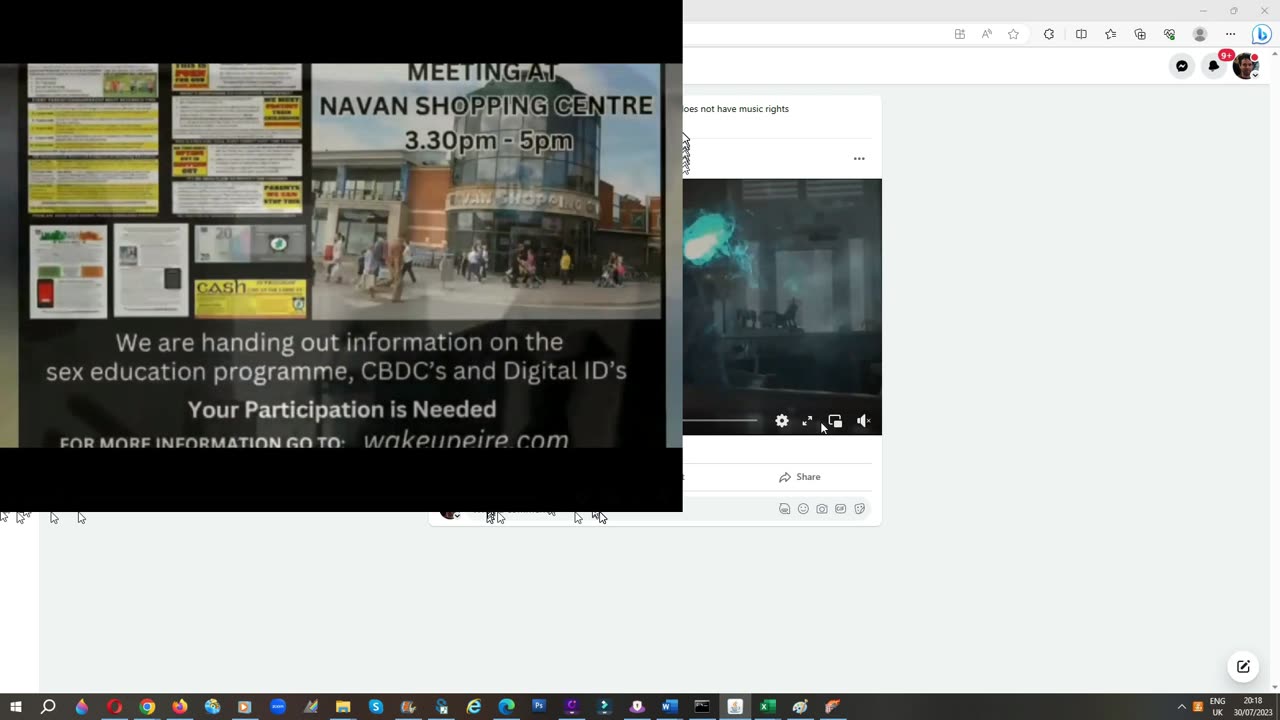Image resolution: width=1280 pixels, height=720 pixels.
Task: Open Photoshop from the taskbar
Action: pos(539,707)
